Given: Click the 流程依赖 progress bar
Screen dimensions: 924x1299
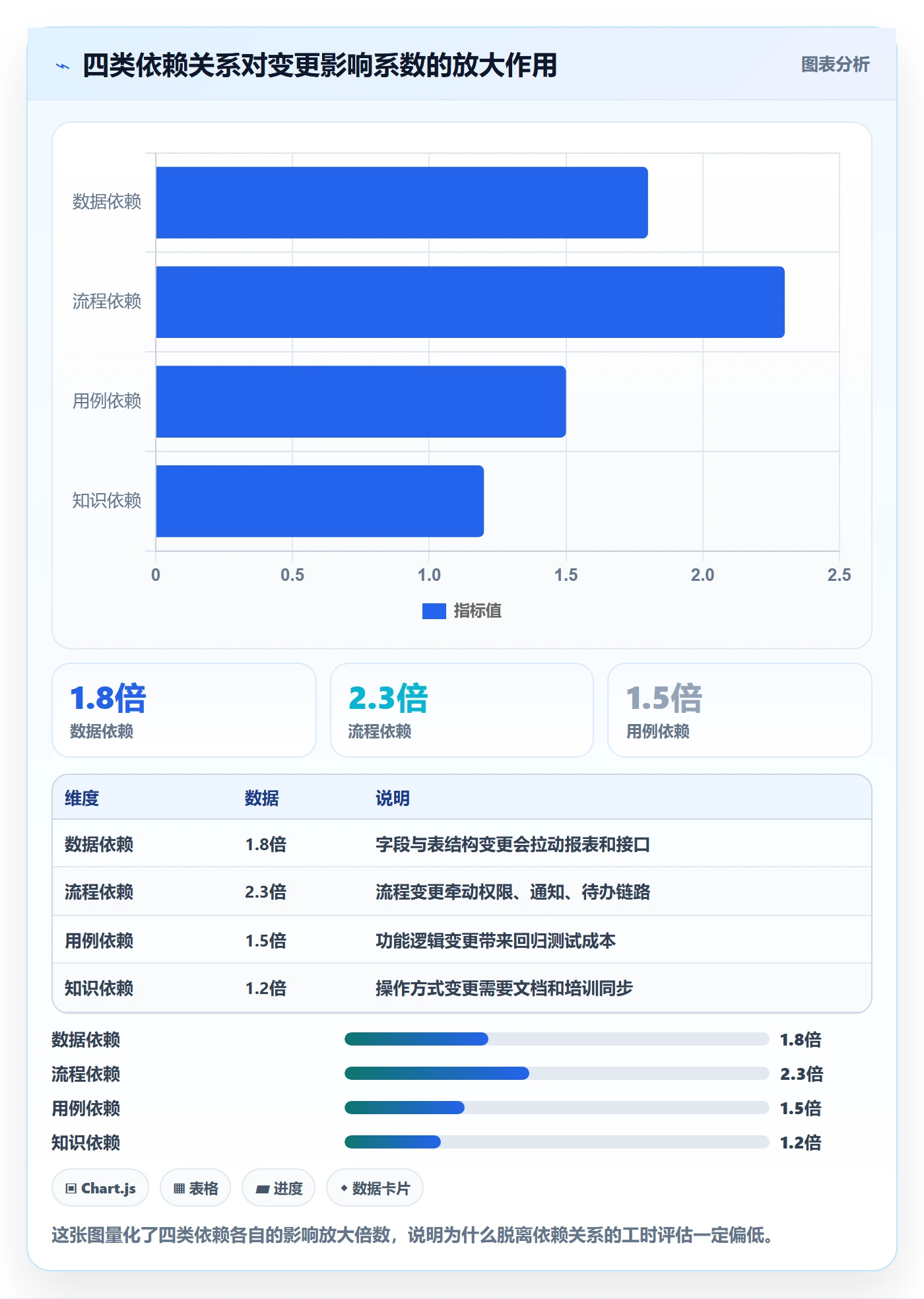Looking at the screenshot, I should tap(557, 1073).
